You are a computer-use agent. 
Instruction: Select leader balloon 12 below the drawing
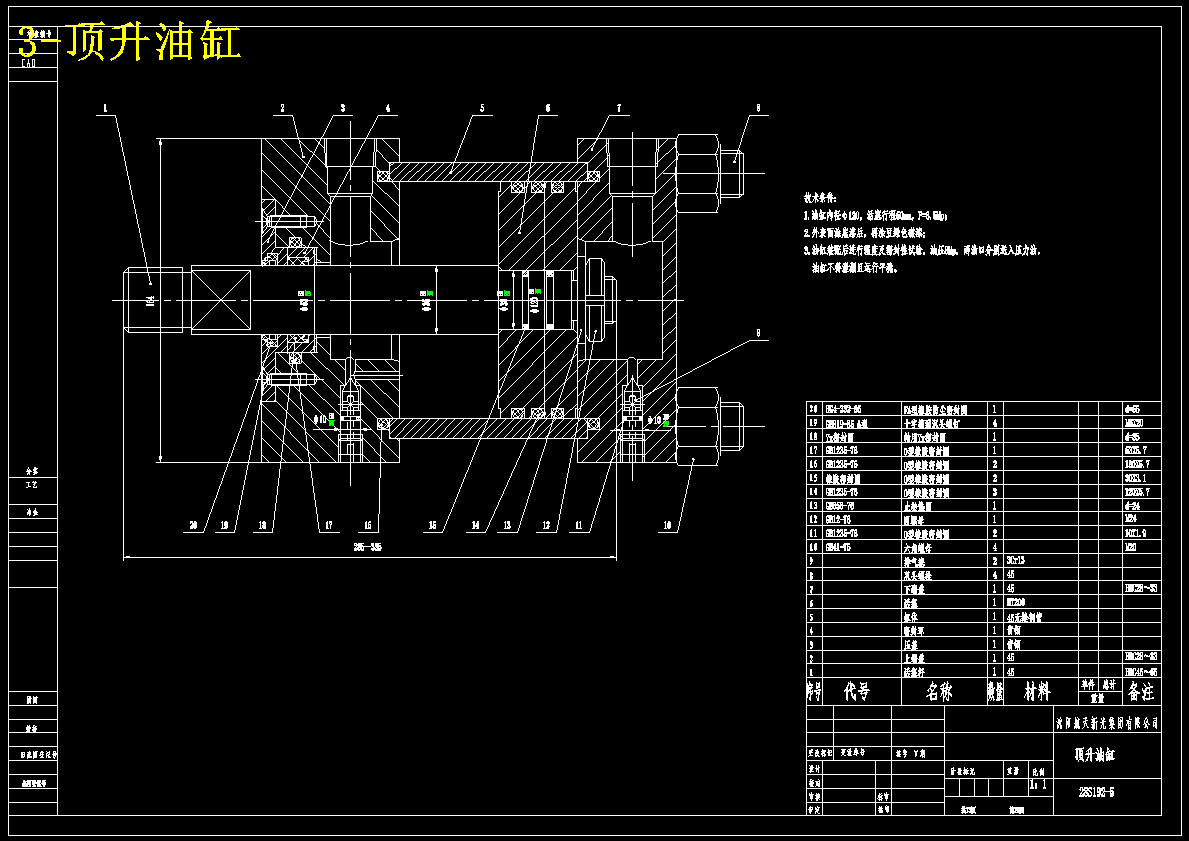(546, 526)
